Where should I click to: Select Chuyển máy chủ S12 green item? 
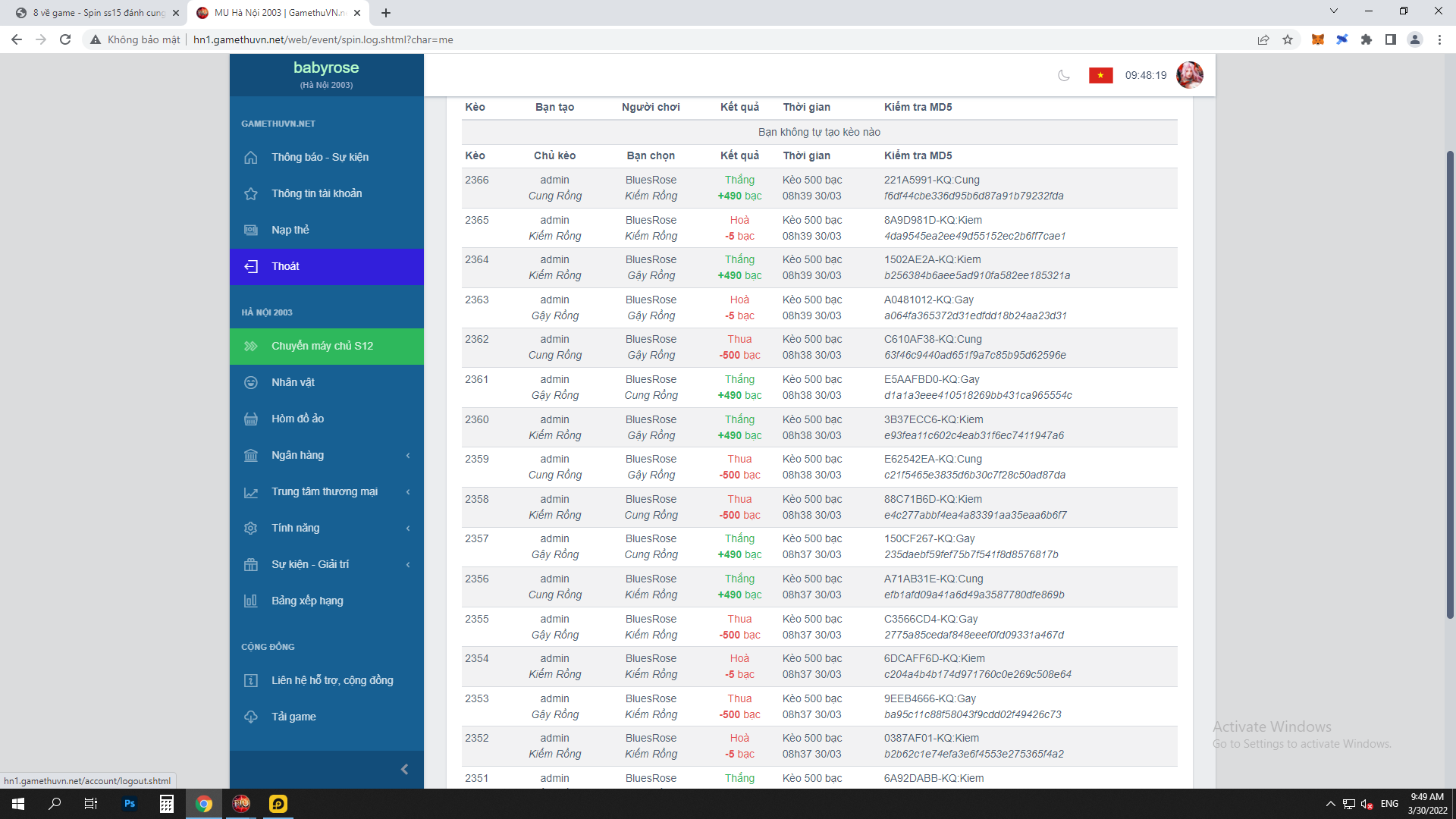coord(322,346)
